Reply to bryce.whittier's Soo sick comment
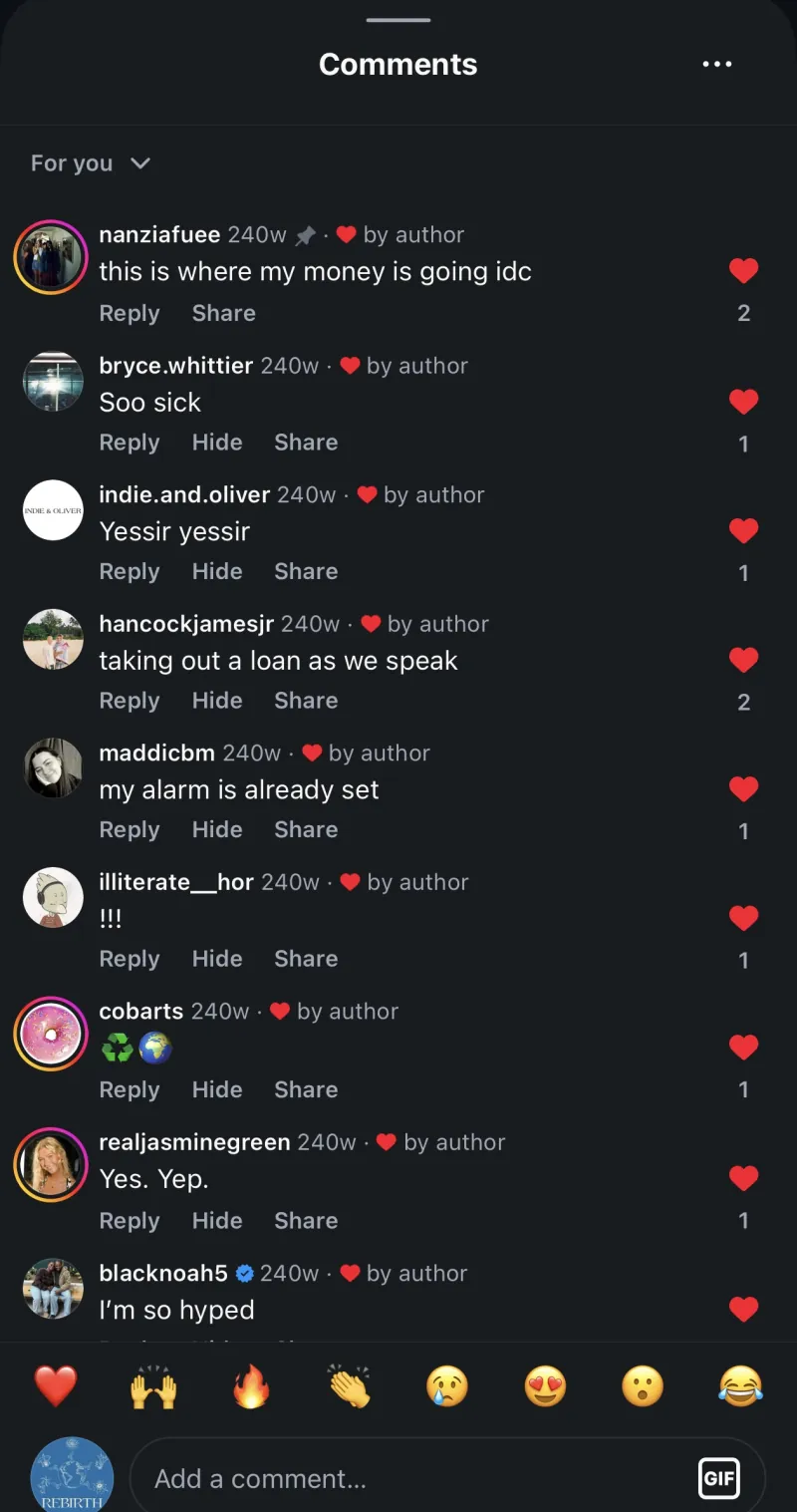797x1512 pixels. (x=130, y=443)
